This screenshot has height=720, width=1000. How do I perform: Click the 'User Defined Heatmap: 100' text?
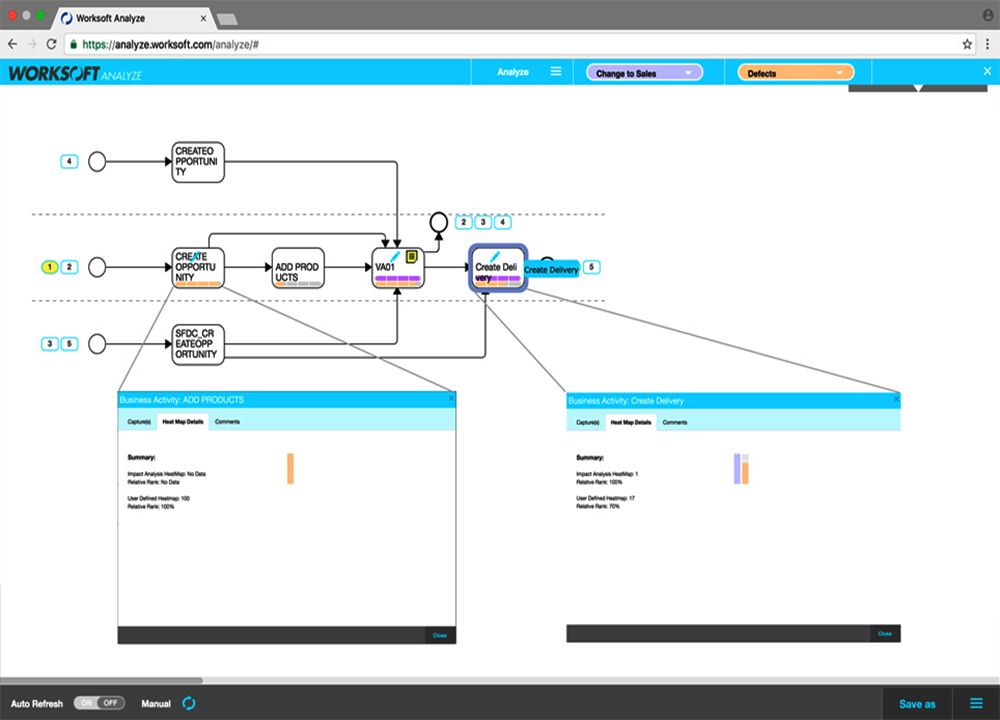click(159, 498)
